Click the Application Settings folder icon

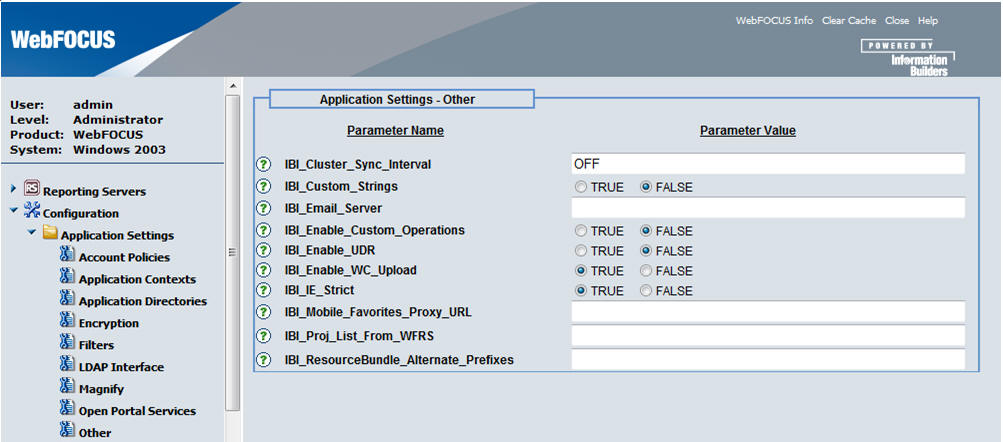tap(51, 232)
